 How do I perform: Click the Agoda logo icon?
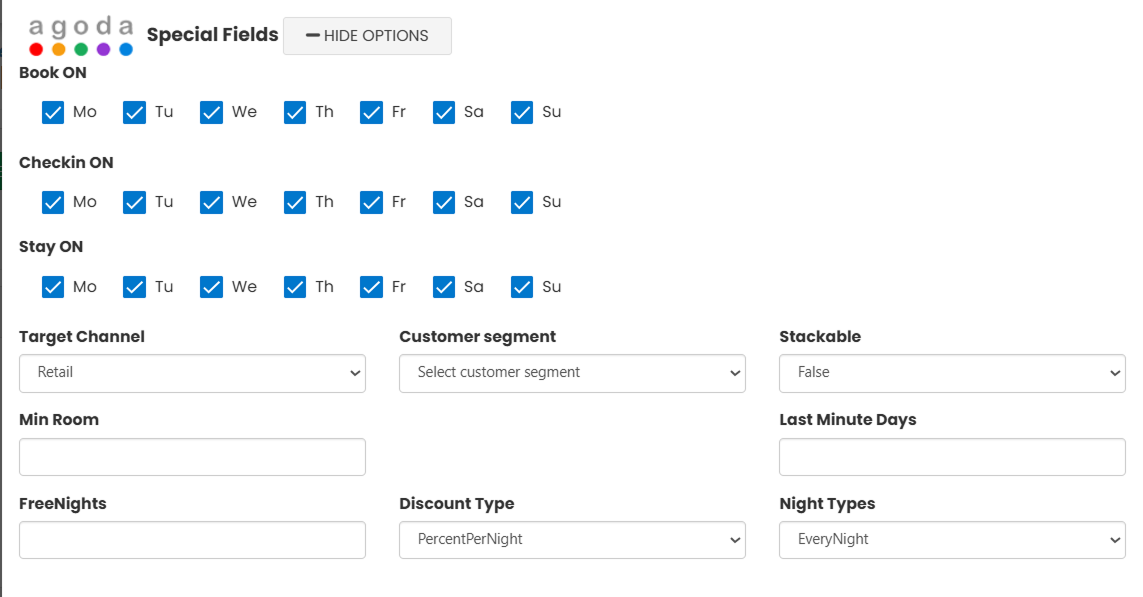click(x=81, y=36)
